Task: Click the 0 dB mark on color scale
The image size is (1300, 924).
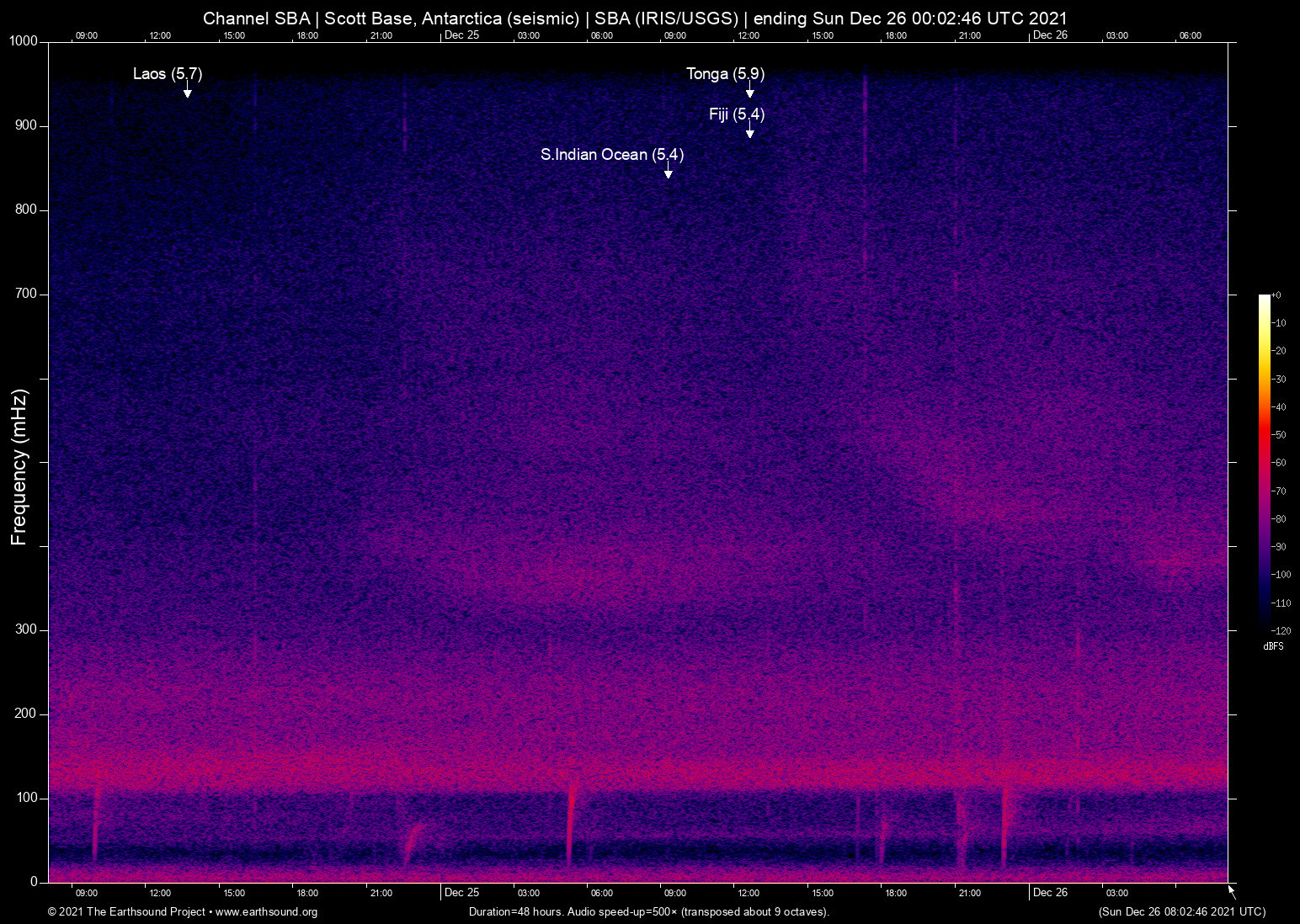Action: [x=1276, y=295]
